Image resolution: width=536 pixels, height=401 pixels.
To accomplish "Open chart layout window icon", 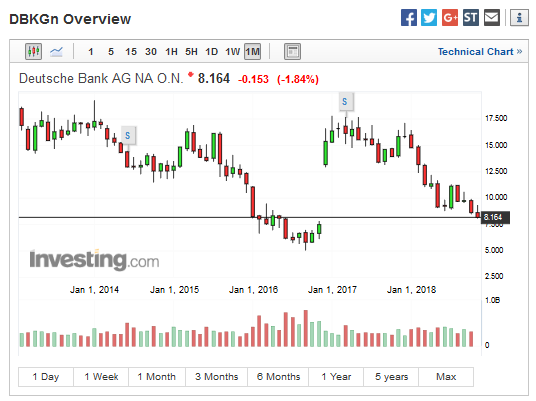I will pyautogui.click(x=292, y=52).
